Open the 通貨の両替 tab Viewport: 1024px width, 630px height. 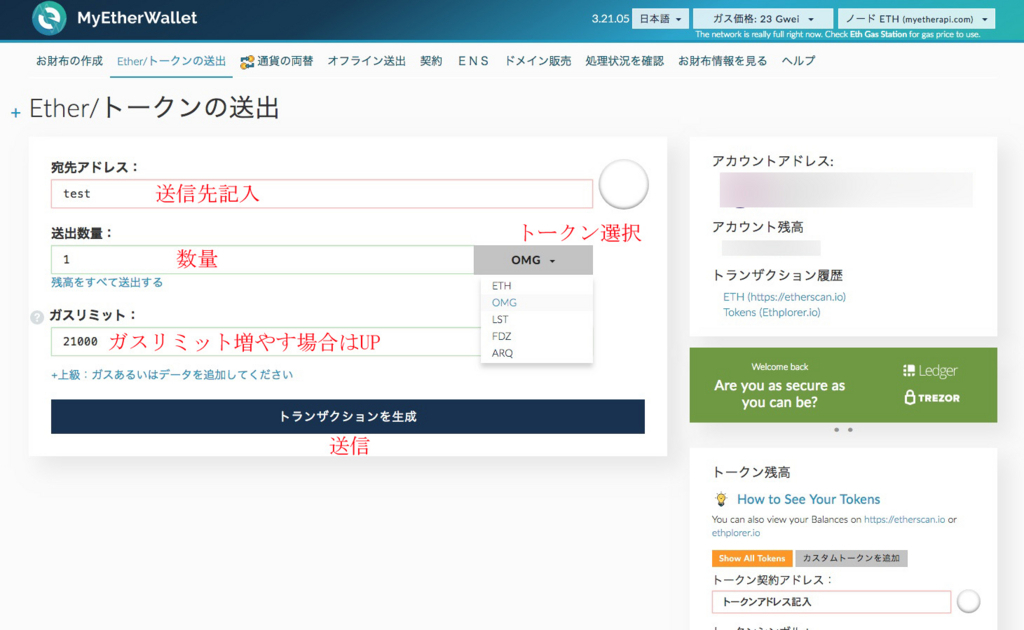tap(277, 61)
